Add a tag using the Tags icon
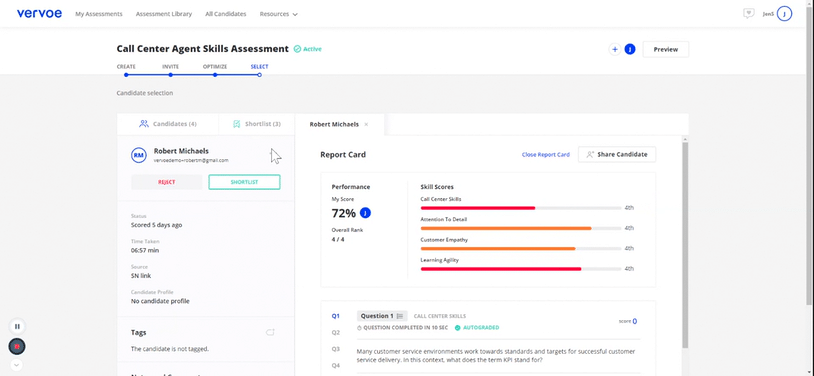The width and height of the screenshot is (814, 376). 270,332
